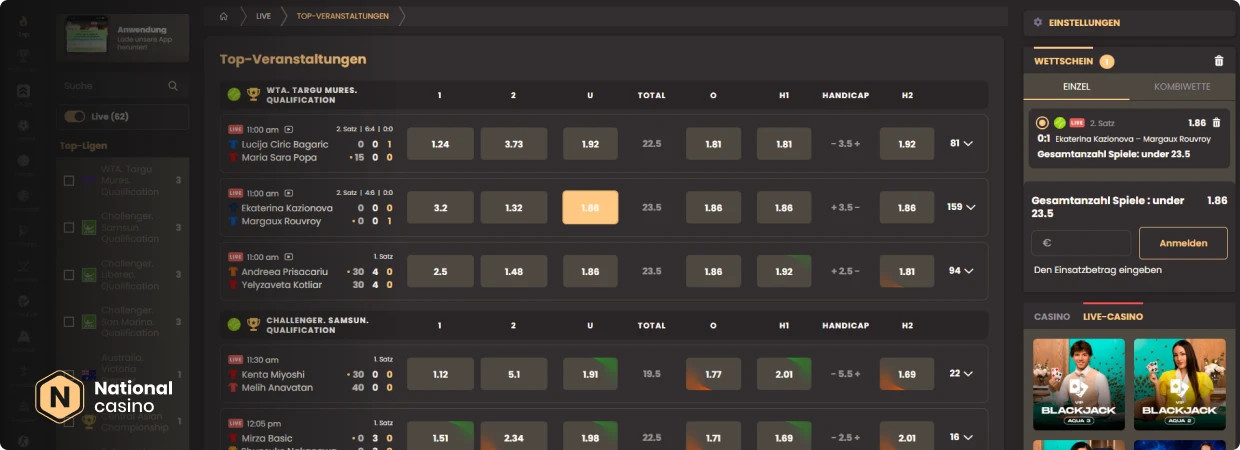1240x450 pixels.
Task: Pick odds 1.48 on Yelyzaveta Kotliar
Action: (513, 271)
